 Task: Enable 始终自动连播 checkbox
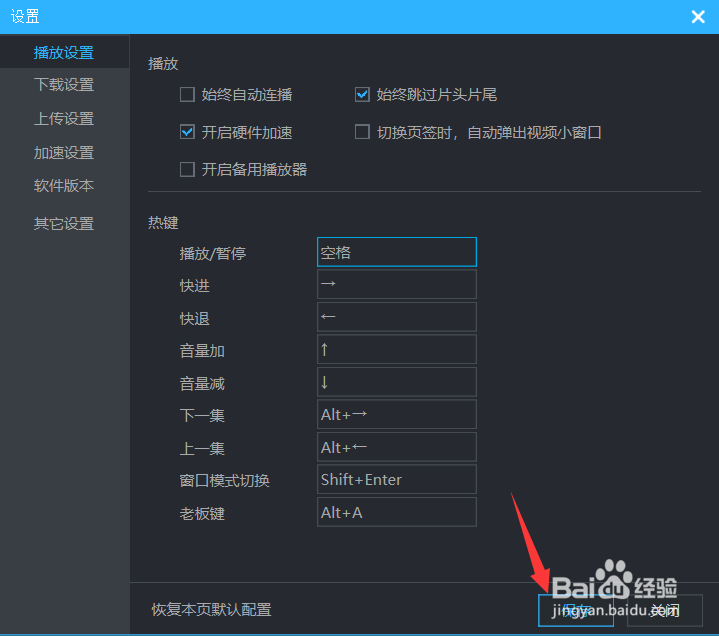click(x=187, y=95)
